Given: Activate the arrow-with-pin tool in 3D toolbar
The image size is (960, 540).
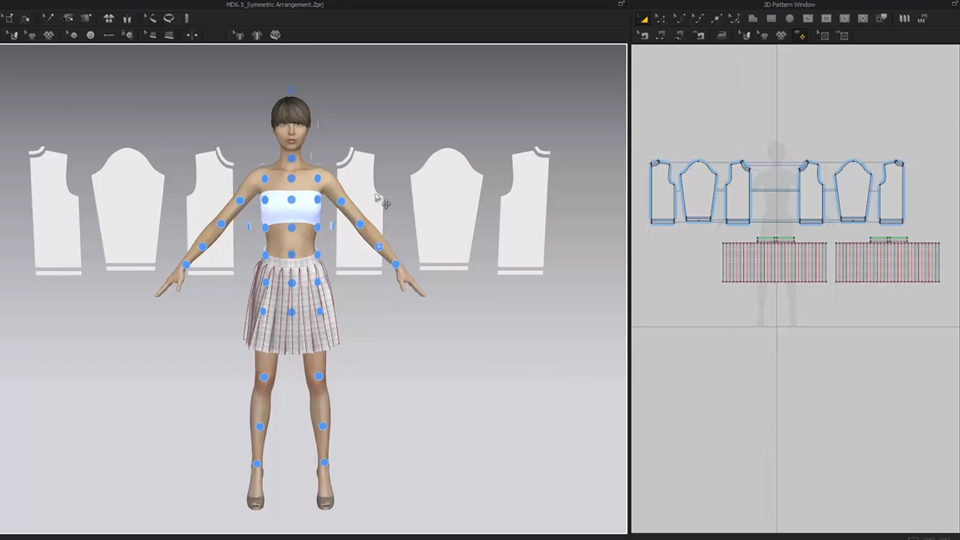Looking at the screenshot, I should pyautogui.click(x=48, y=18).
